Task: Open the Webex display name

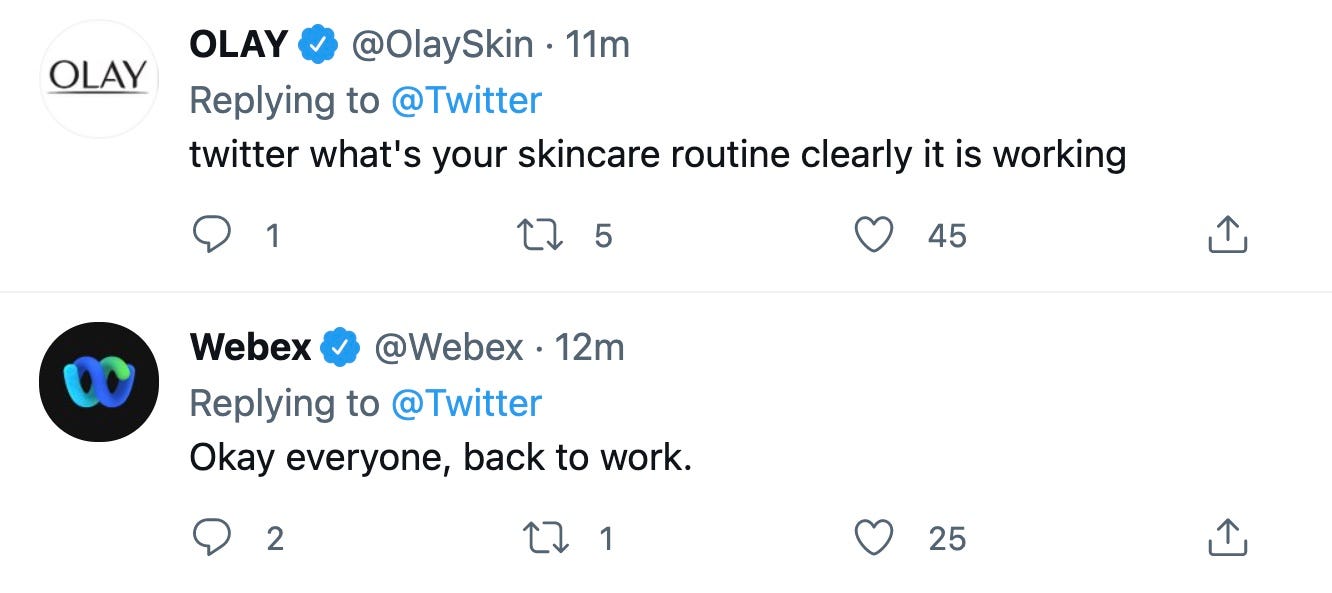Action: click(x=251, y=347)
